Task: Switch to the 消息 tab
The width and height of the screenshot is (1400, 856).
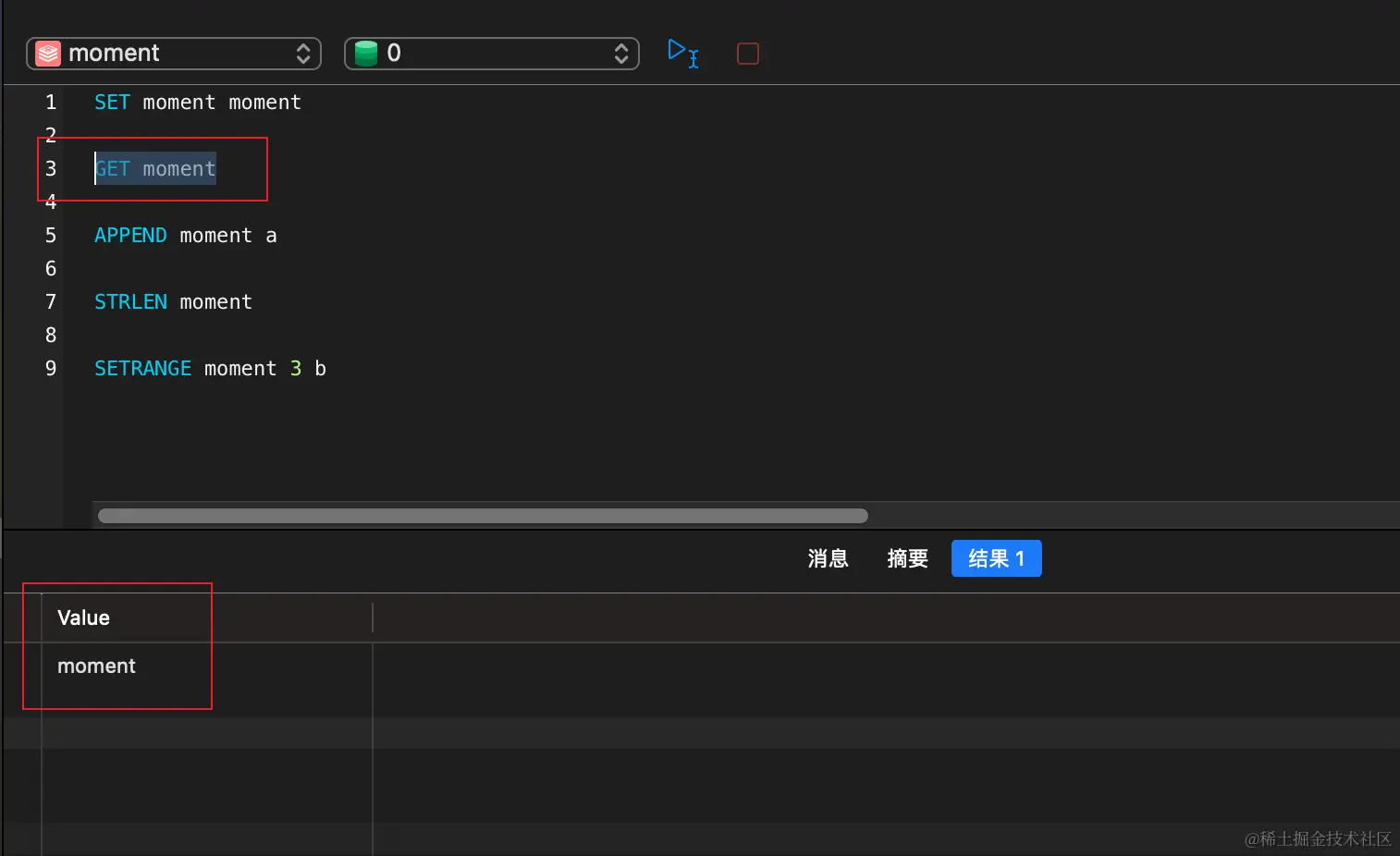Action: click(828, 558)
